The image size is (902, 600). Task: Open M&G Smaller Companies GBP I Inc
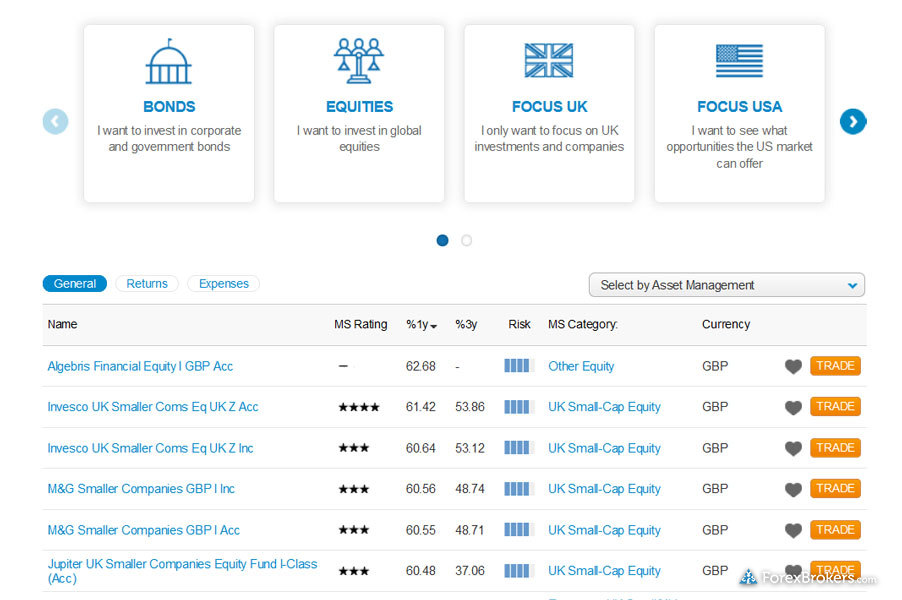pos(141,489)
